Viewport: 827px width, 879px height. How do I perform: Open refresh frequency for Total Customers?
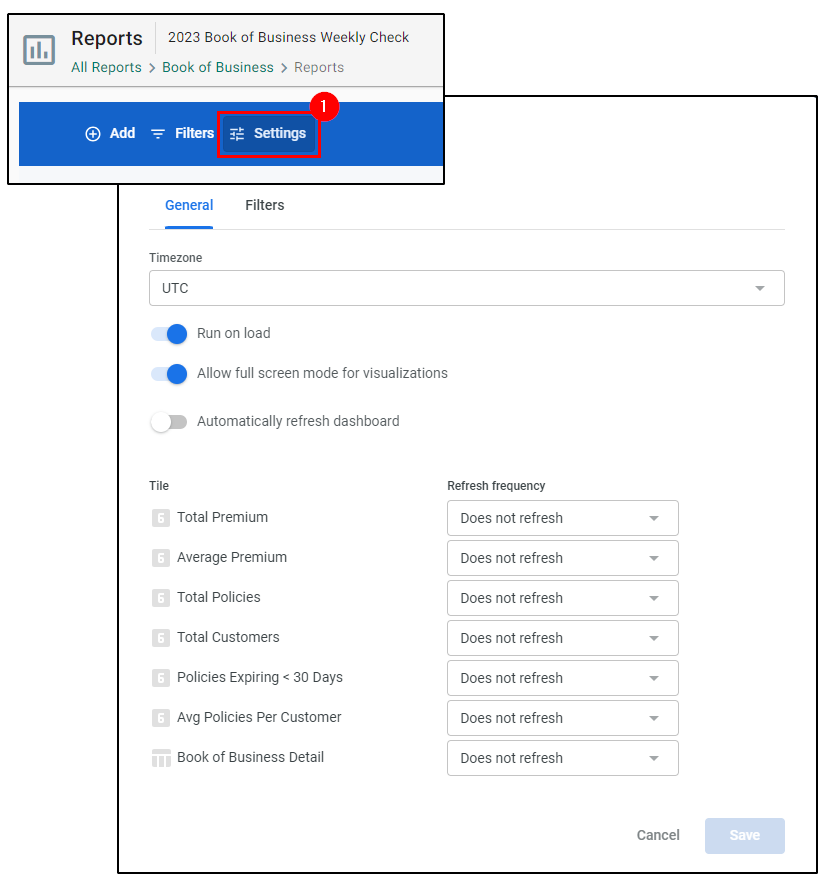[x=563, y=638]
